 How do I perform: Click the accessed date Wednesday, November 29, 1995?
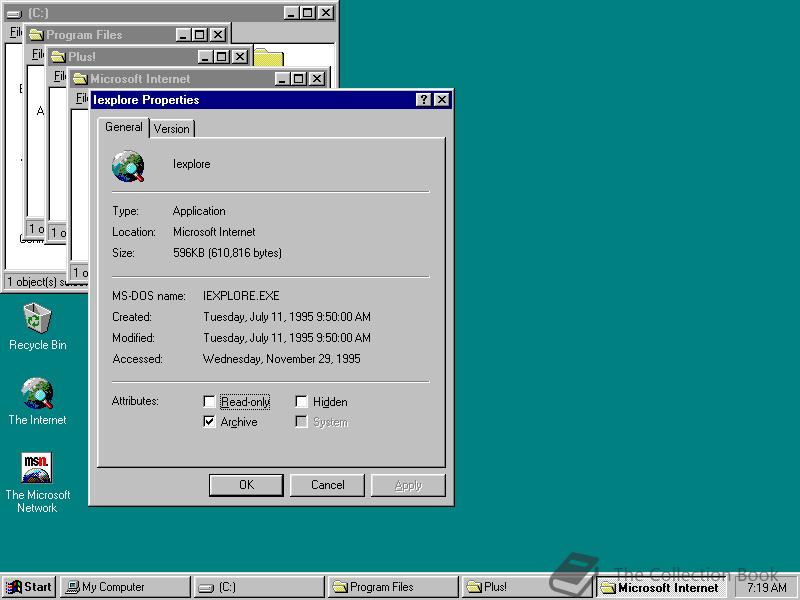[x=282, y=359]
